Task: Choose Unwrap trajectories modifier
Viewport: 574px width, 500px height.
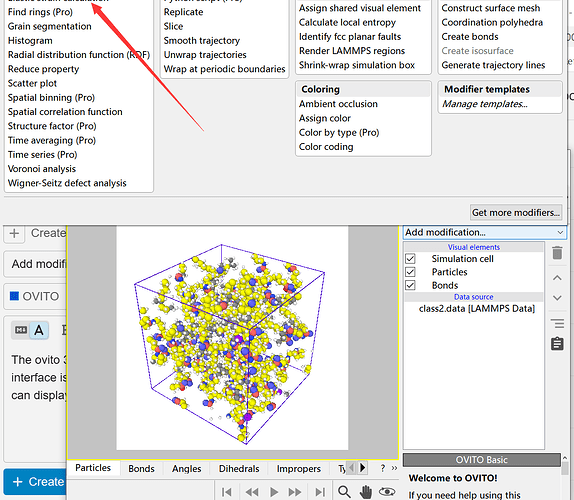Action: 205,55
